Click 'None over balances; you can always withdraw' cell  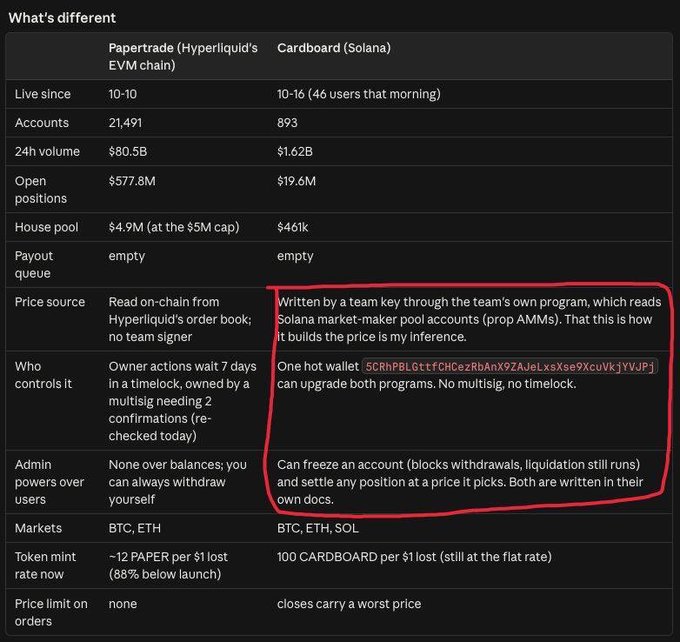point(177,482)
